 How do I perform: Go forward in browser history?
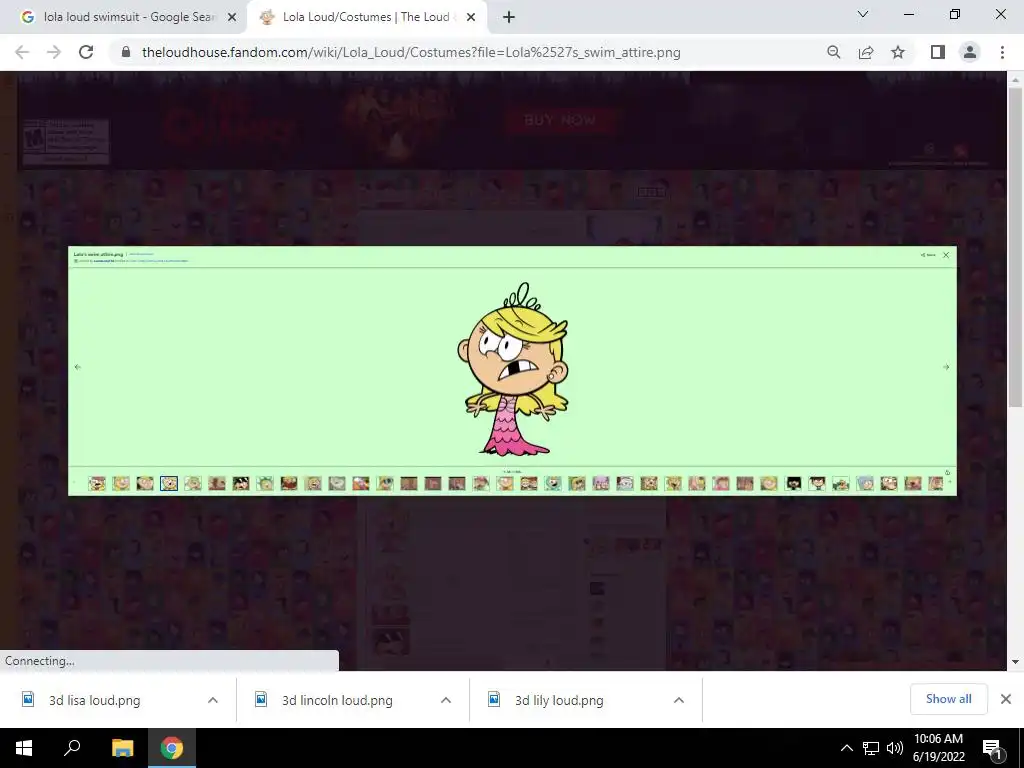coord(54,52)
